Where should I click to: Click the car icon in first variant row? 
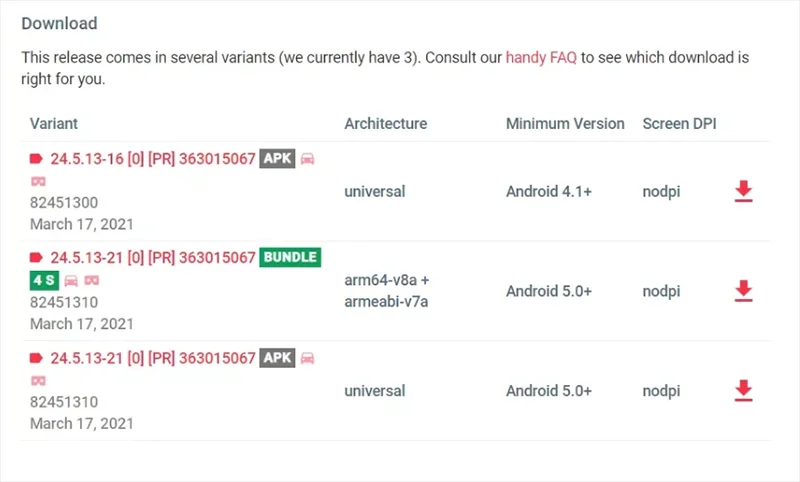[x=307, y=159]
